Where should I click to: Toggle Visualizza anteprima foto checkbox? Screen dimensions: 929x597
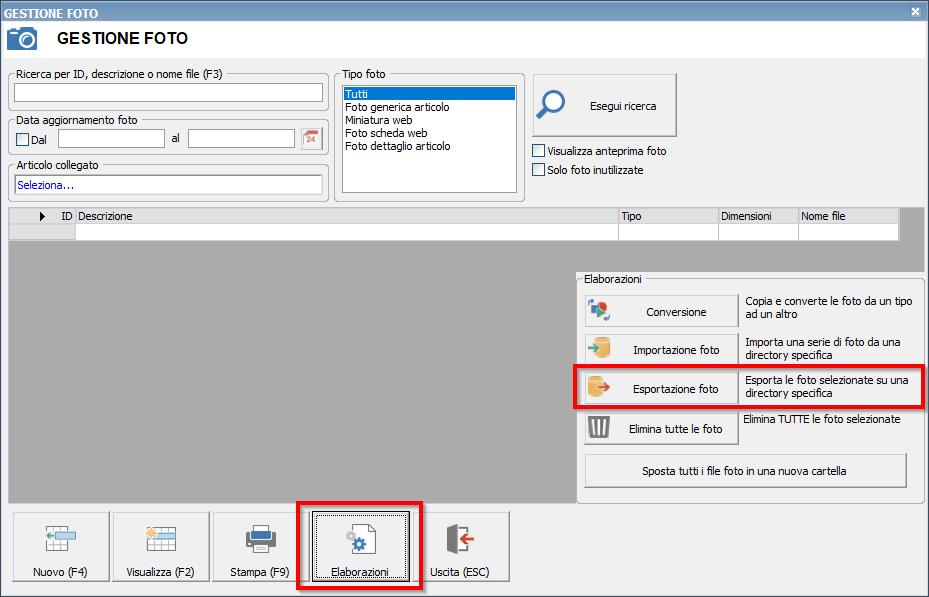[x=539, y=151]
